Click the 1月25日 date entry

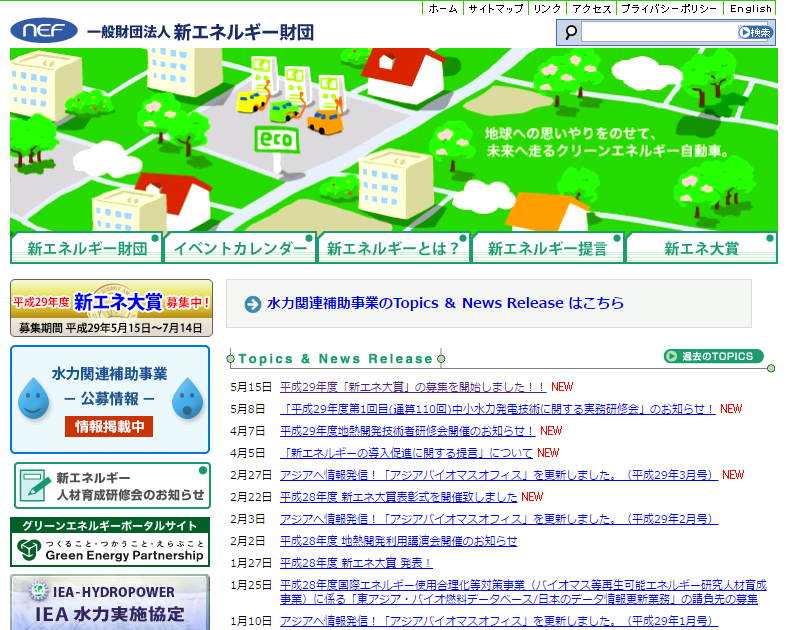tap(250, 586)
